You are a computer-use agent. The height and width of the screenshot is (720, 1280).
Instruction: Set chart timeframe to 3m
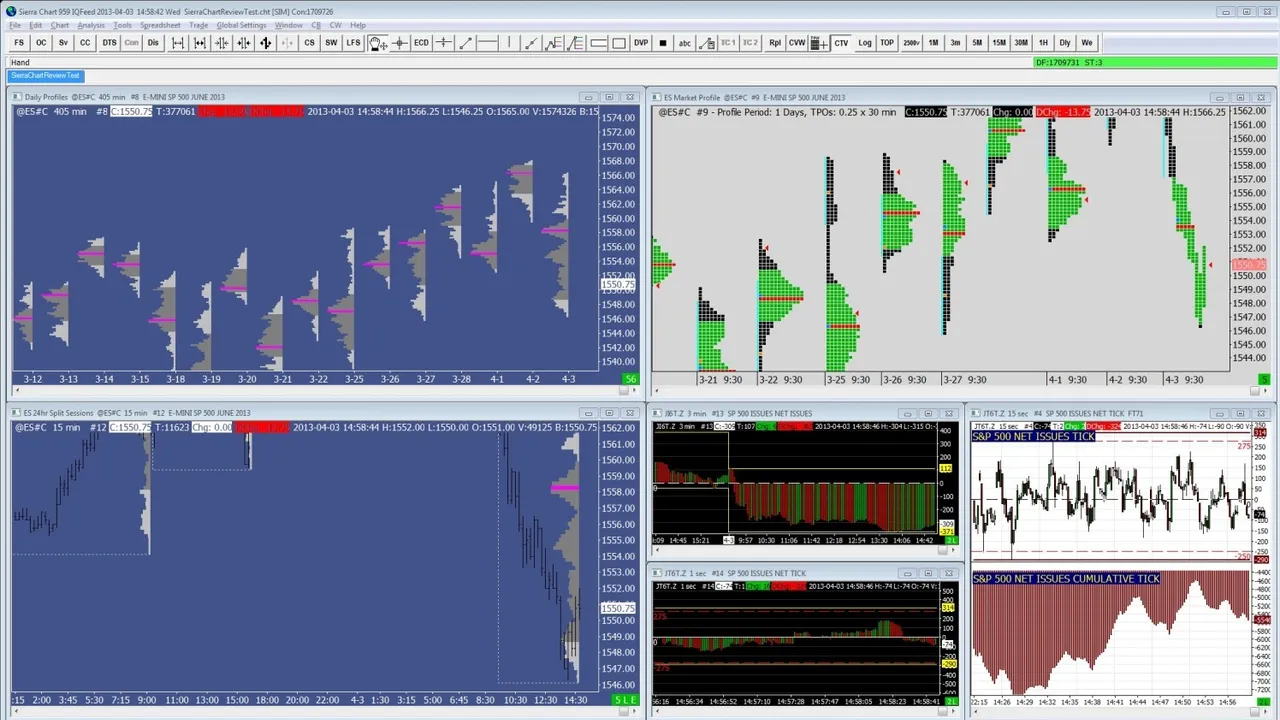tap(955, 43)
